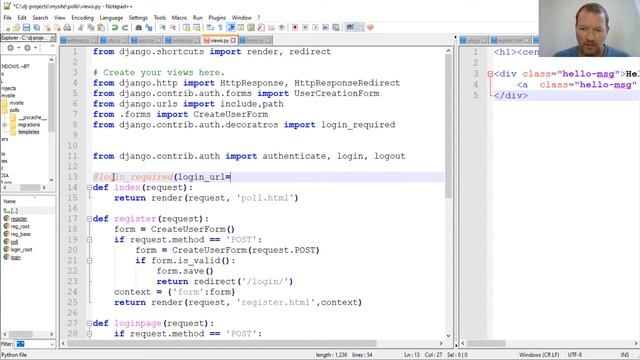
Task: Select login_root in Explorer file list
Action: (x=21, y=250)
